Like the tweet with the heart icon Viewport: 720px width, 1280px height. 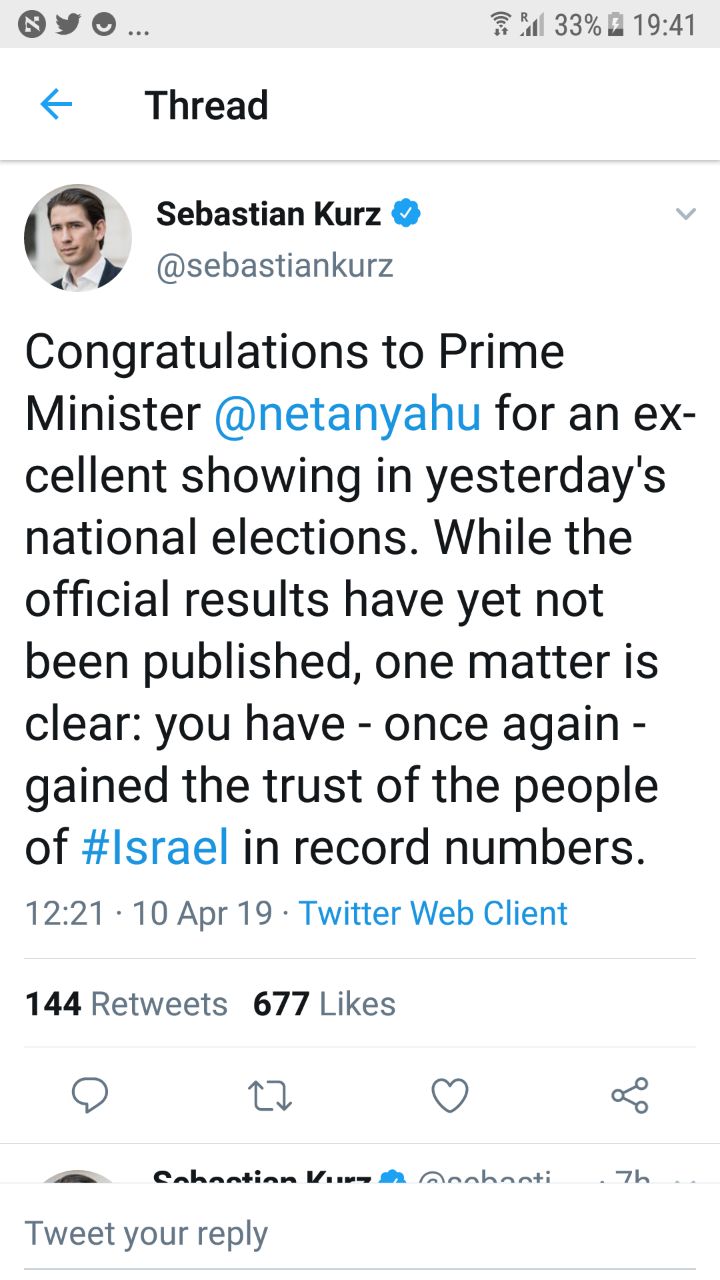(450, 1096)
